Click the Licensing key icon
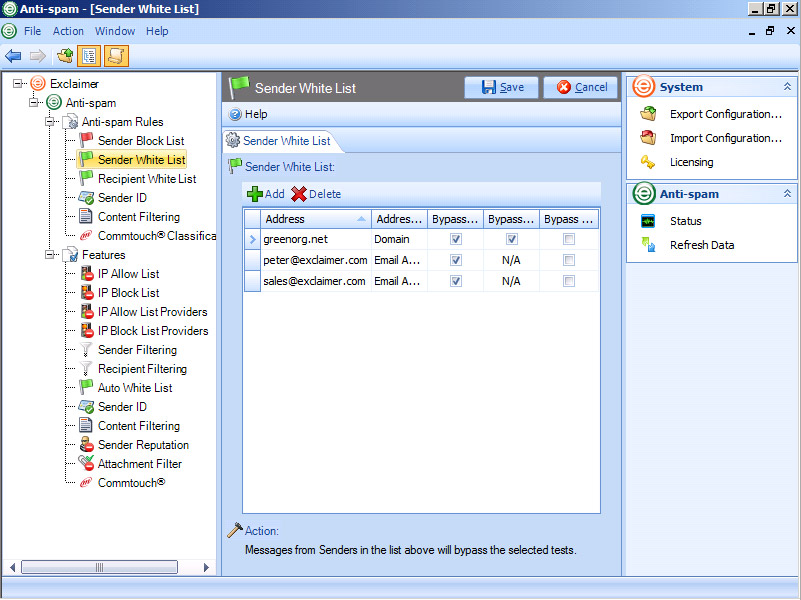Image resolution: width=801 pixels, height=600 pixels. pos(648,162)
